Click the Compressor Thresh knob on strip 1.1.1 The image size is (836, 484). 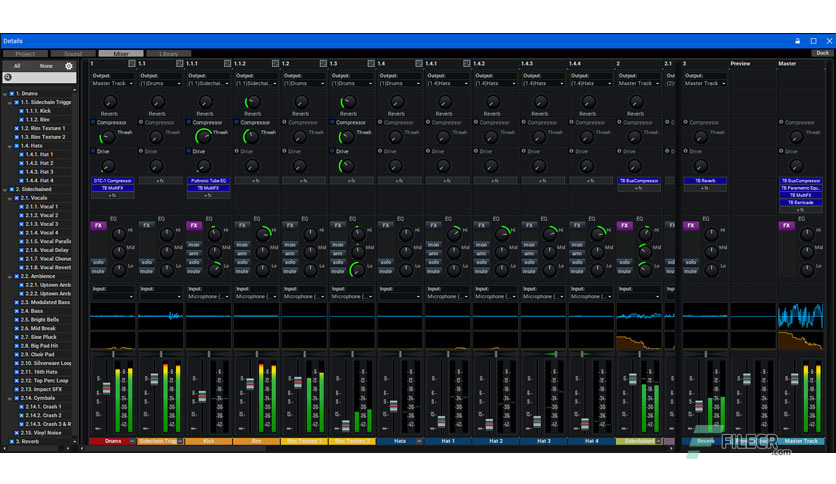coord(204,136)
